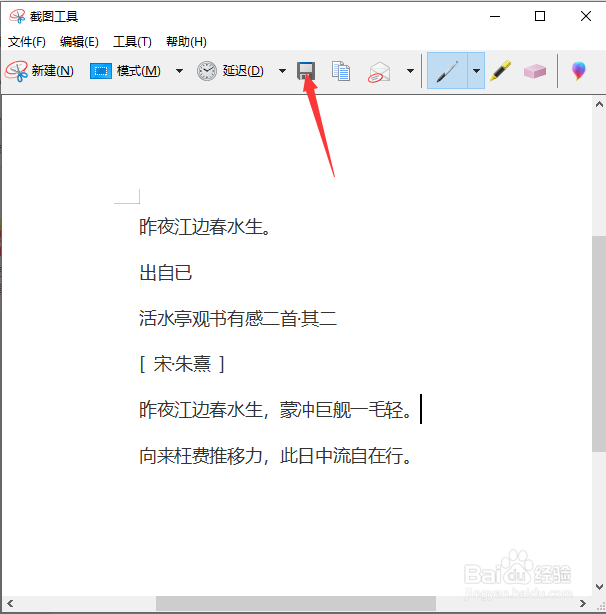Minimize the Snipping Tool window
606x614 pixels.
pyautogui.click(x=495, y=16)
